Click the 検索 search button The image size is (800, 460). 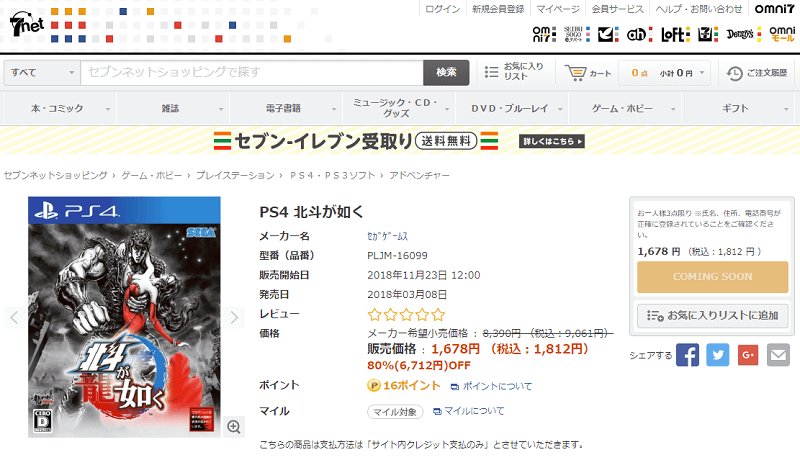click(x=446, y=72)
